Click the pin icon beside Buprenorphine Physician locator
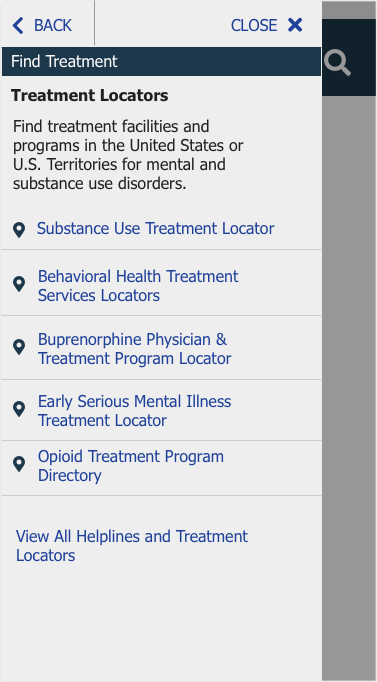 (19, 347)
